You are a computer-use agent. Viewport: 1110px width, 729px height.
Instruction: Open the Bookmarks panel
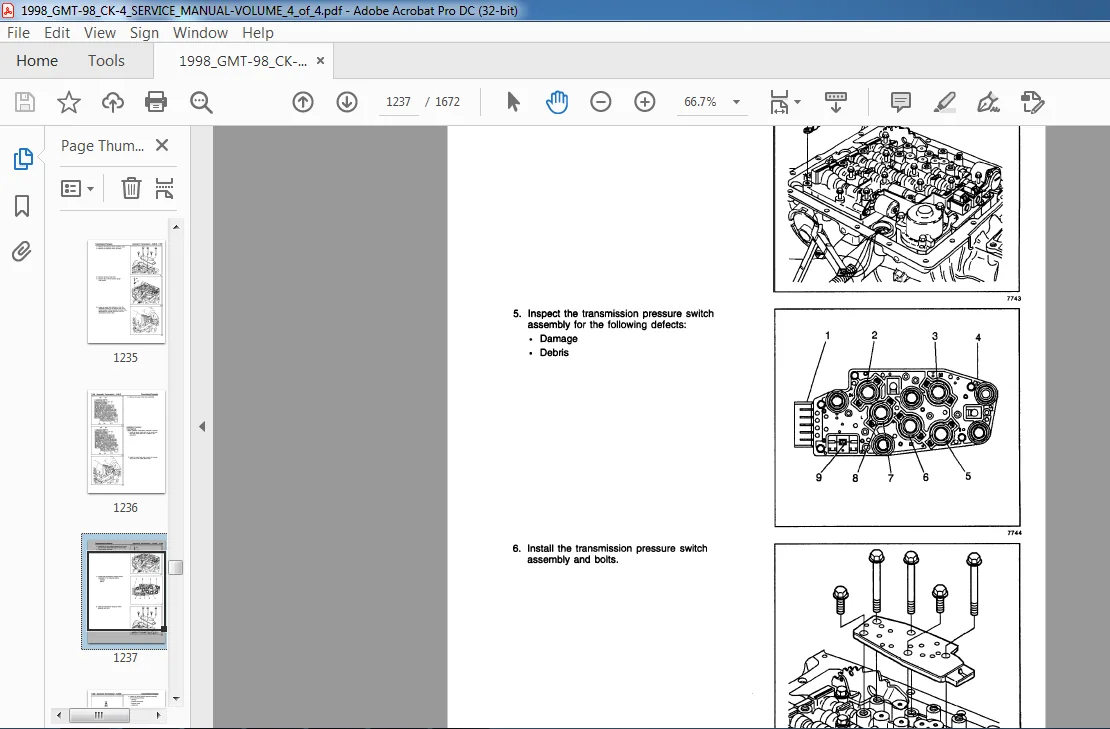click(x=22, y=206)
